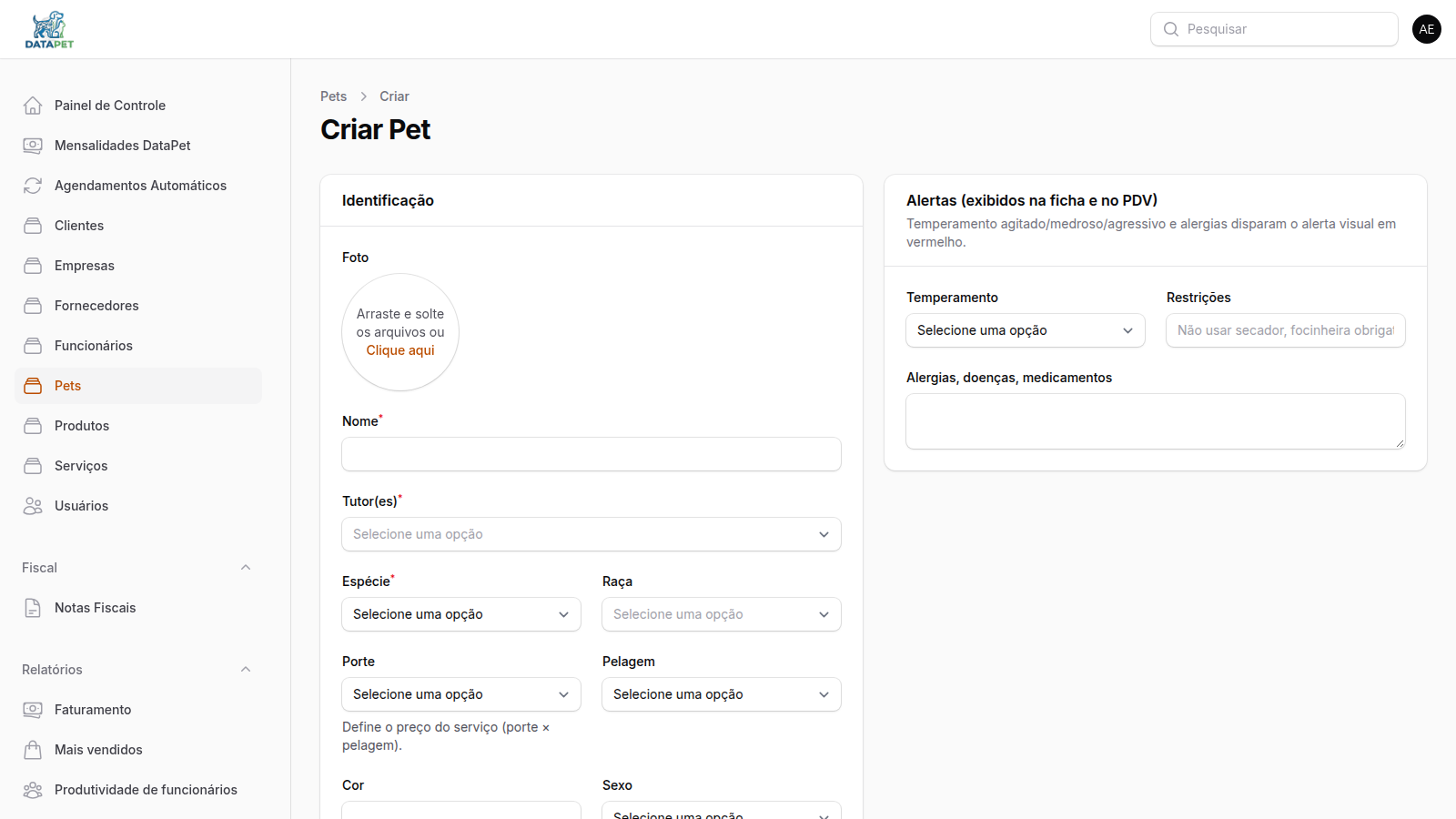Image resolution: width=1456 pixels, height=819 pixels.
Task: Open Painel de Controle home icon
Action: pos(33,106)
